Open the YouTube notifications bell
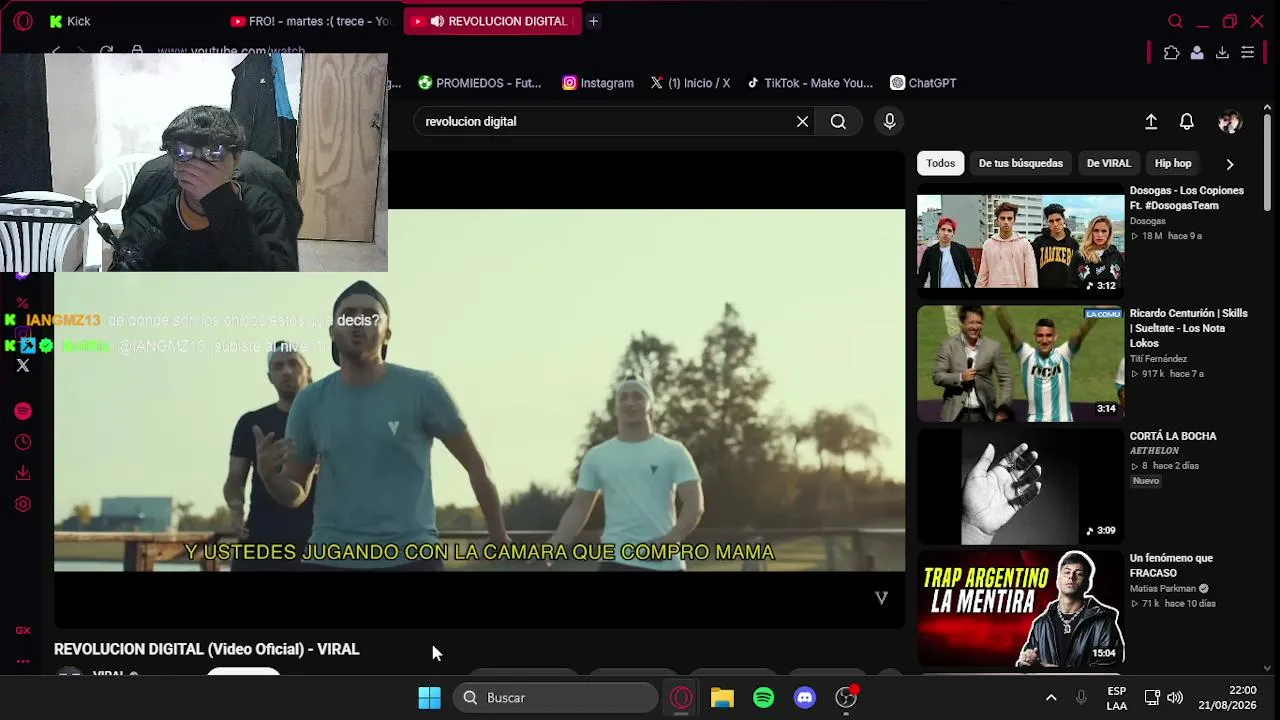 pyautogui.click(x=1186, y=121)
